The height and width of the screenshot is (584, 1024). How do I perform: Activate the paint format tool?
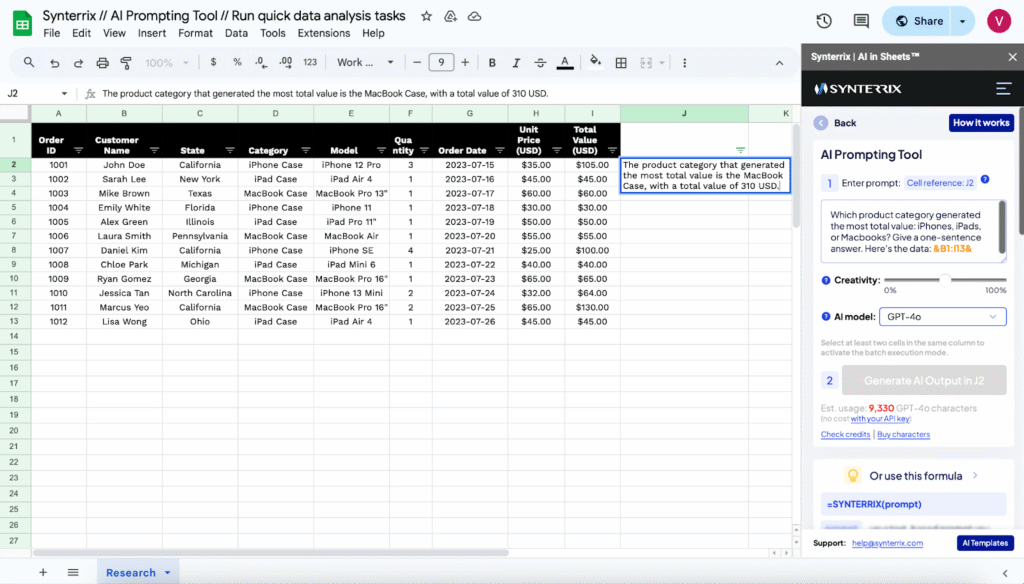point(126,63)
